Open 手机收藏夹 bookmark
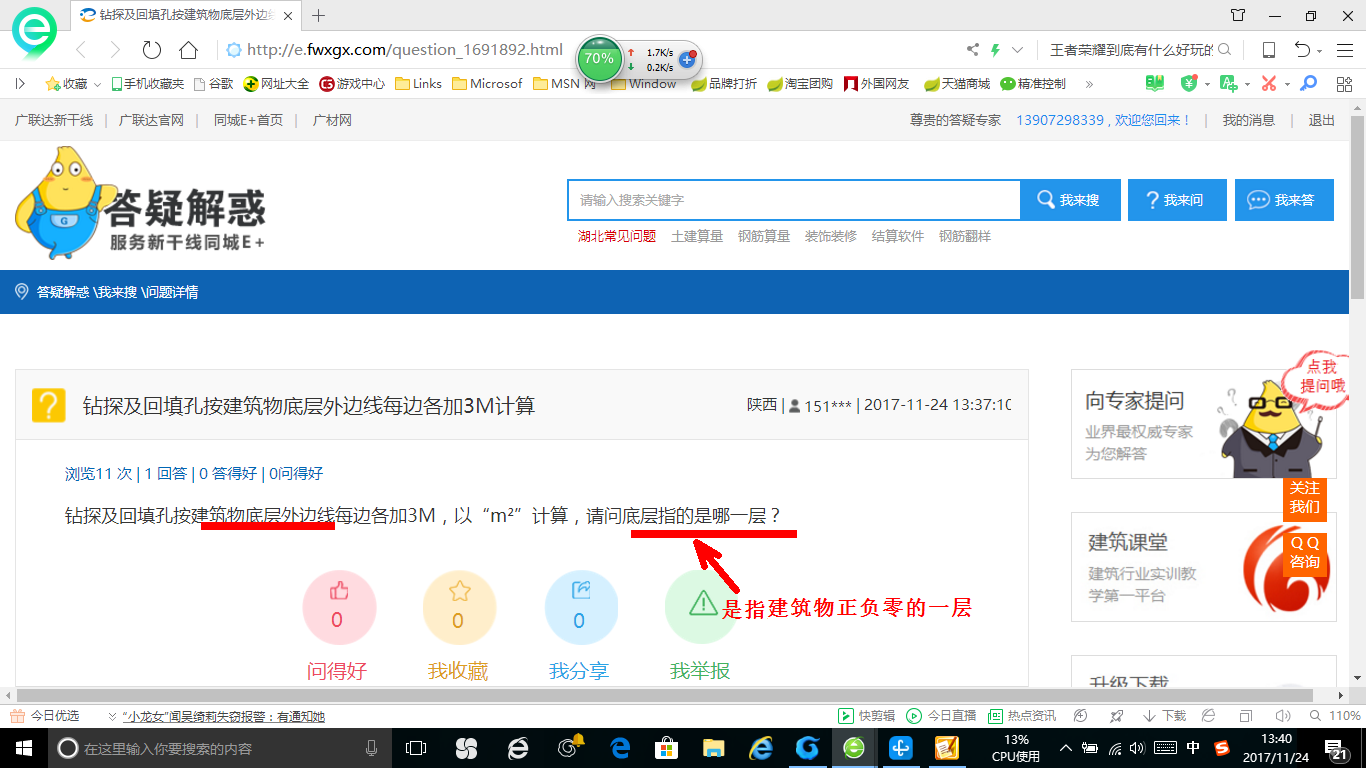The image size is (1366, 768). (148, 84)
